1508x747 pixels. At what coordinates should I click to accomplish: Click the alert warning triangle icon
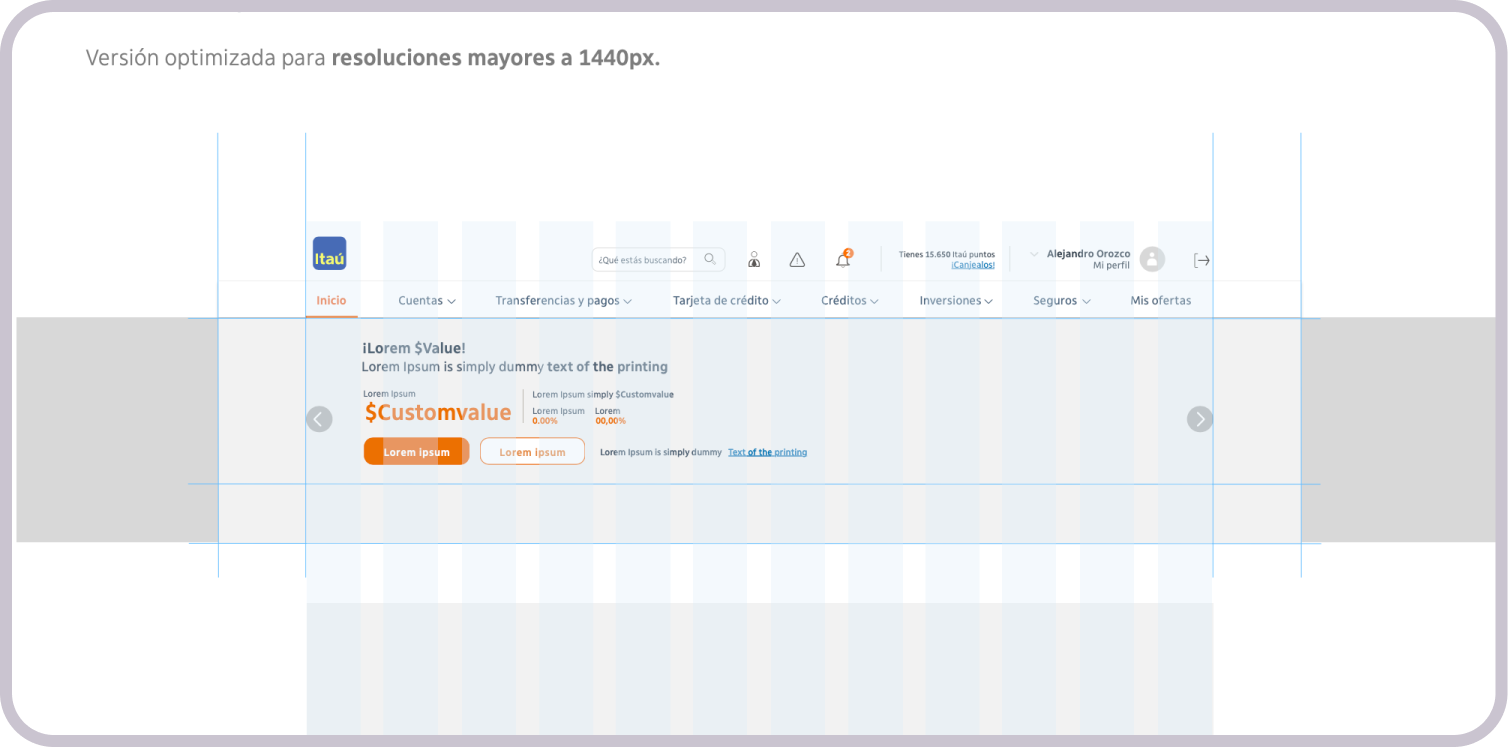tap(797, 259)
